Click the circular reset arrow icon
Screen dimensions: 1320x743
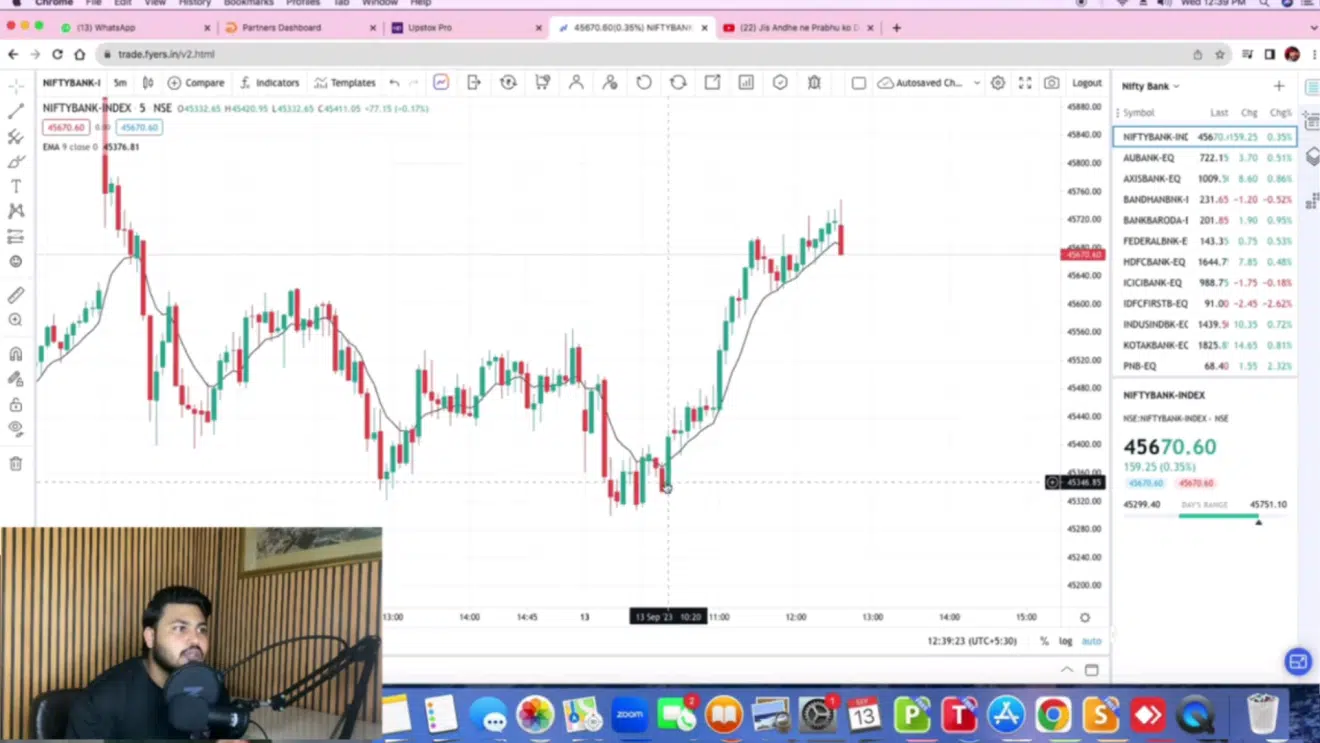pyautogui.click(x=644, y=83)
